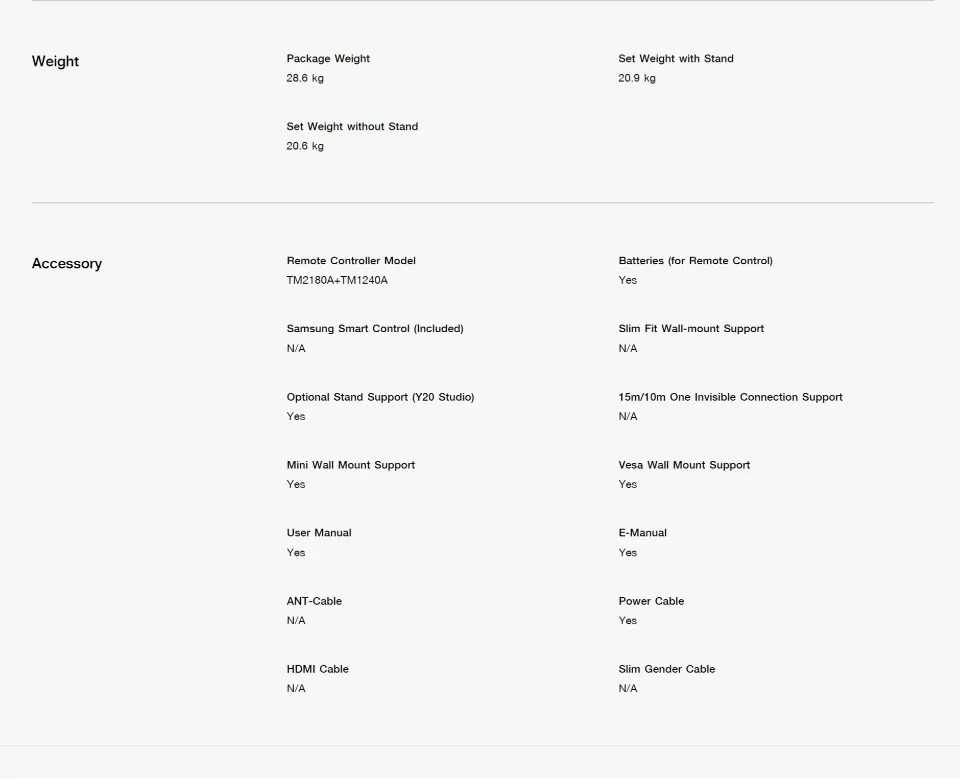Click the 20.9 kg weight value
Image resolution: width=960 pixels, height=783 pixels.
(x=636, y=78)
